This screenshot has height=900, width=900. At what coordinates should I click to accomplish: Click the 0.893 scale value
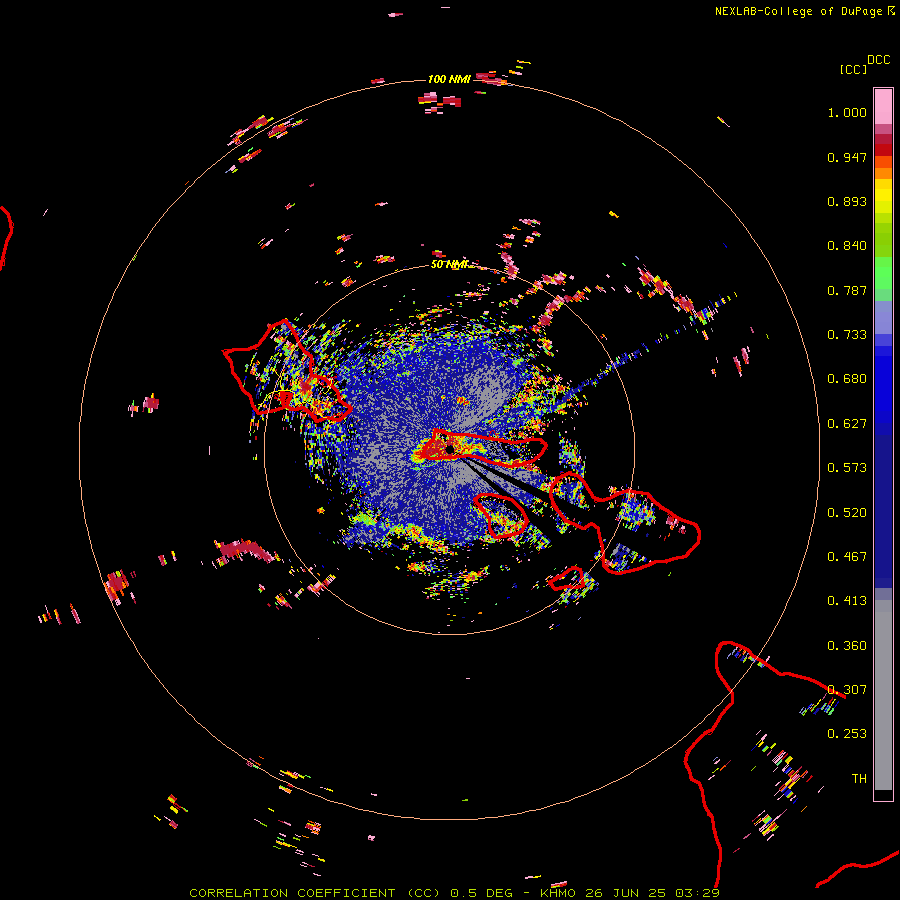[x=847, y=201]
